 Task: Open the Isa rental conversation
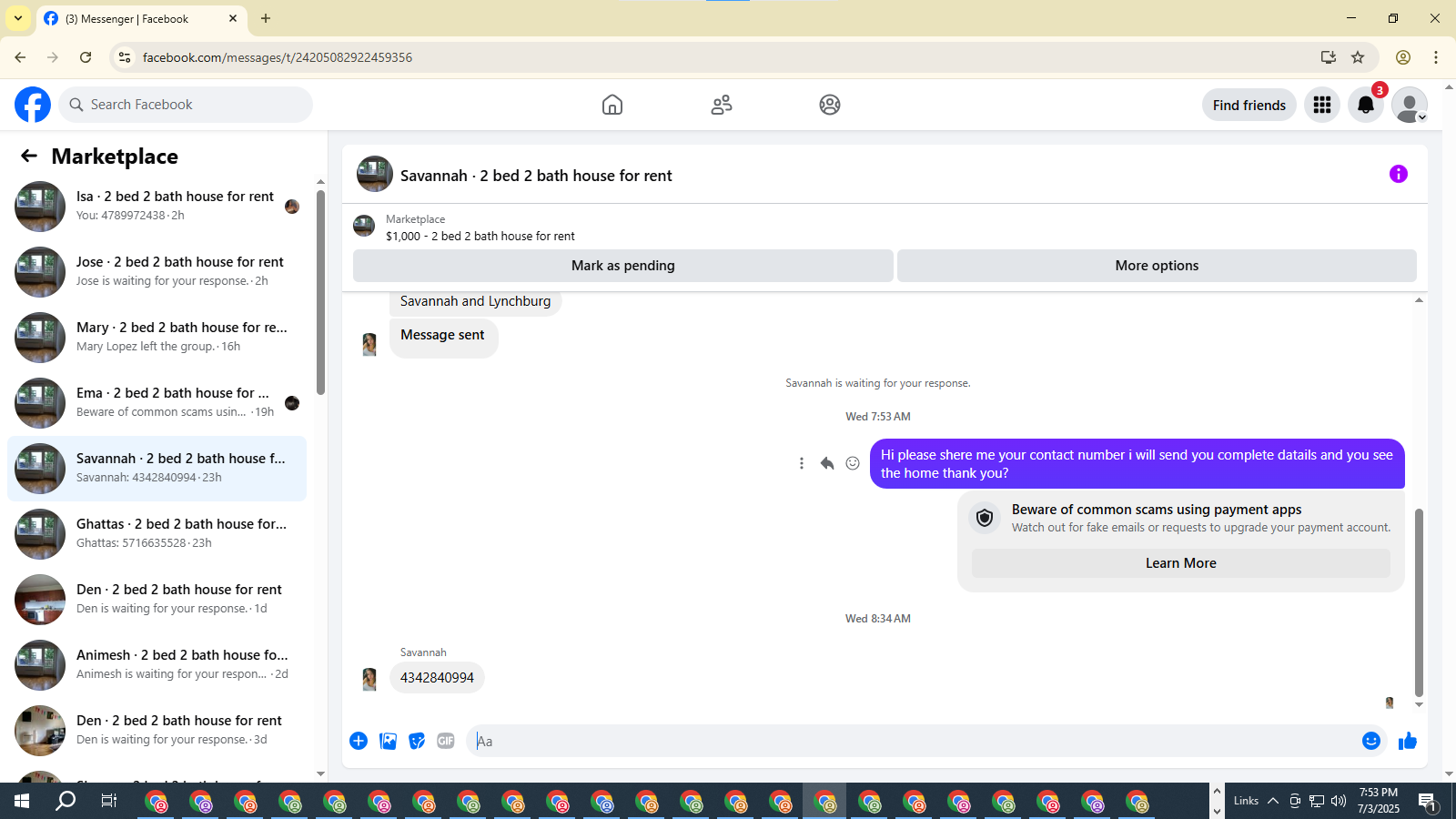tap(157, 207)
